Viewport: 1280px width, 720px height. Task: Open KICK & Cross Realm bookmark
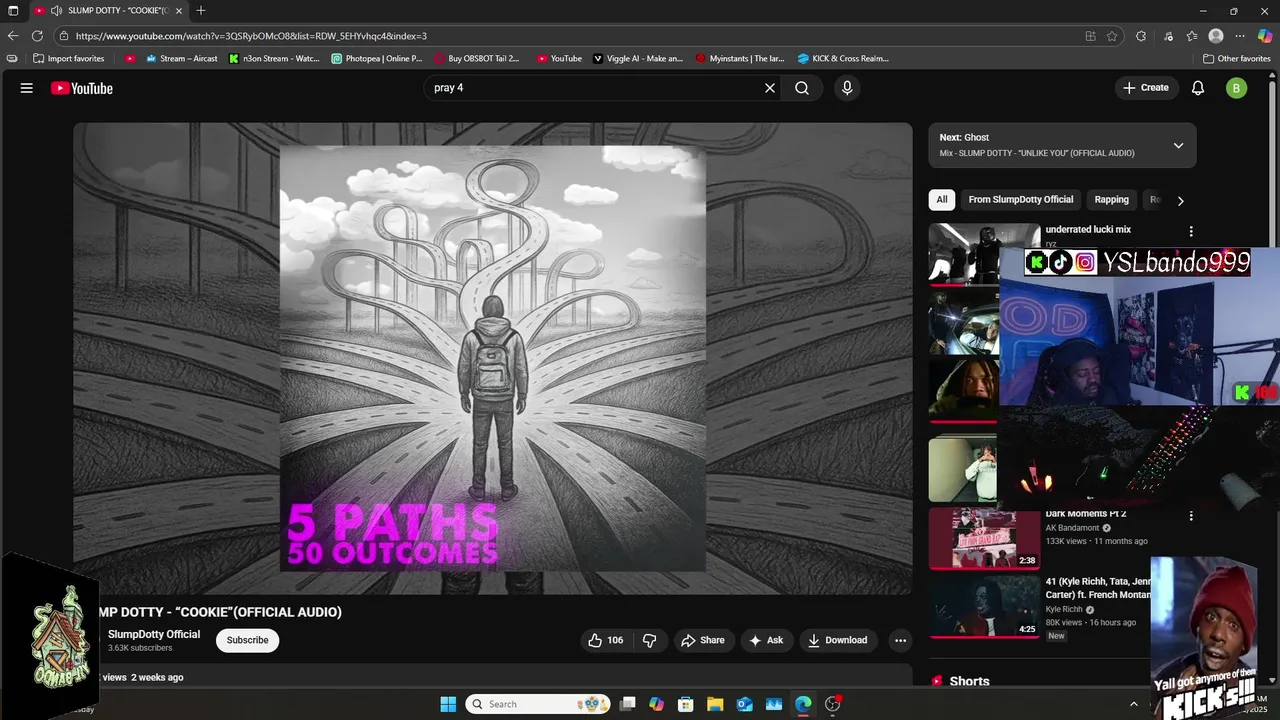pyautogui.click(x=843, y=58)
